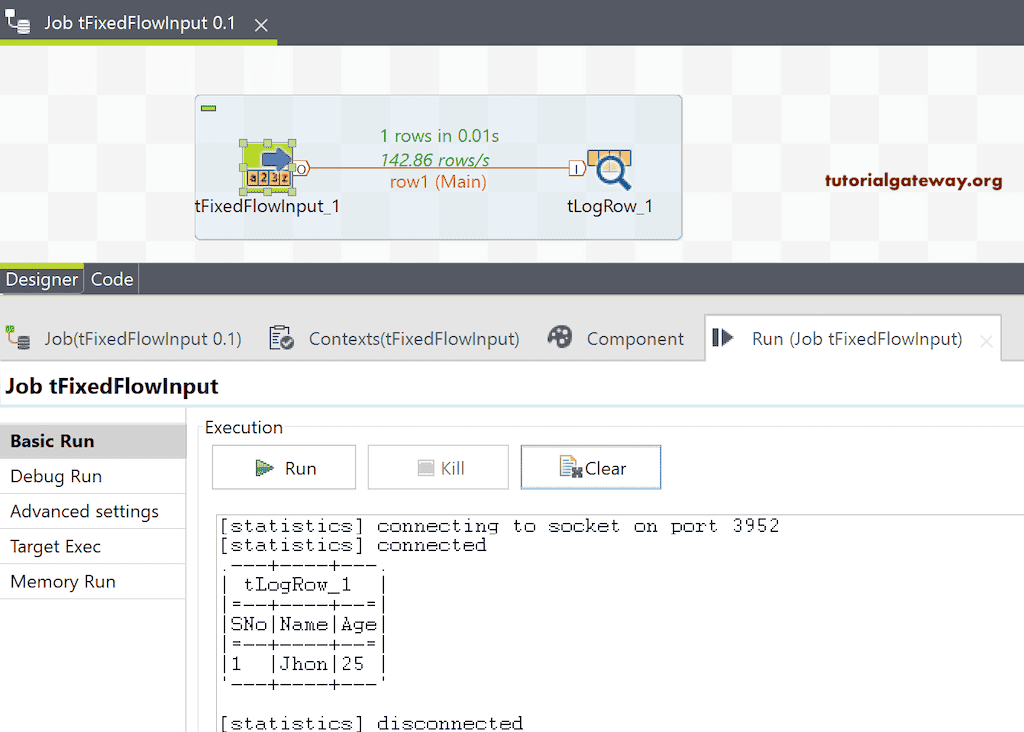The height and width of the screenshot is (732, 1024).
Task: Switch to the Code tab
Action: pyautogui.click(x=110, y=279)
